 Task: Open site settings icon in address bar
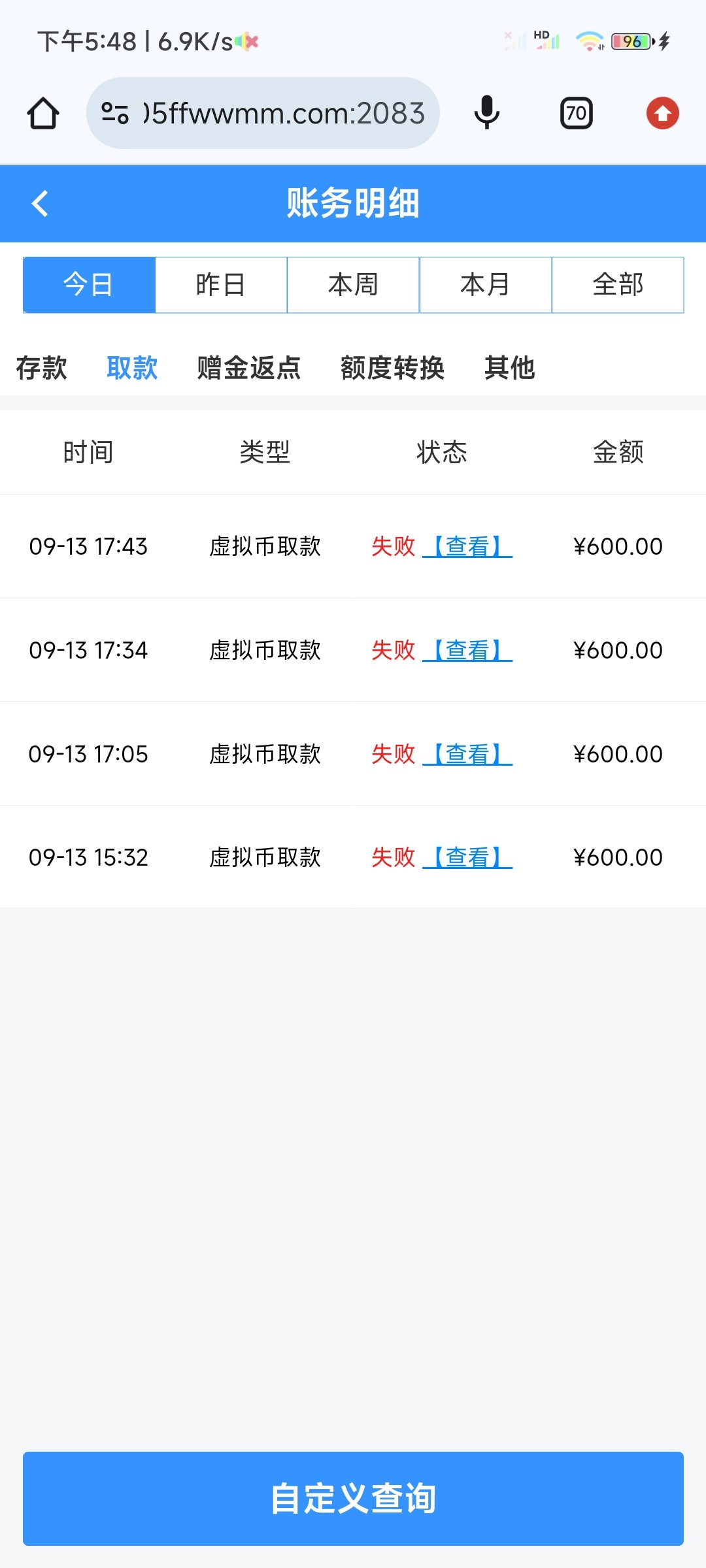(x=115, y=114)
